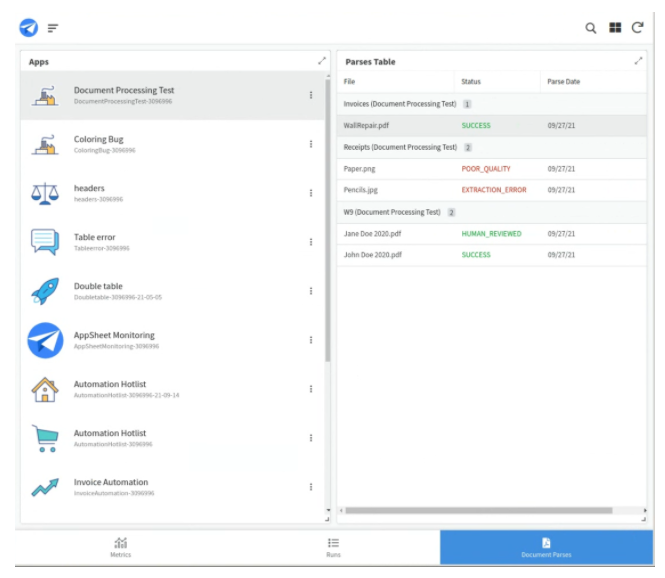Image resolution: width=665 pixels, height=578 pixels.
Task: Open more options for Coloring Bug
Action: click(x=311, y=144)
